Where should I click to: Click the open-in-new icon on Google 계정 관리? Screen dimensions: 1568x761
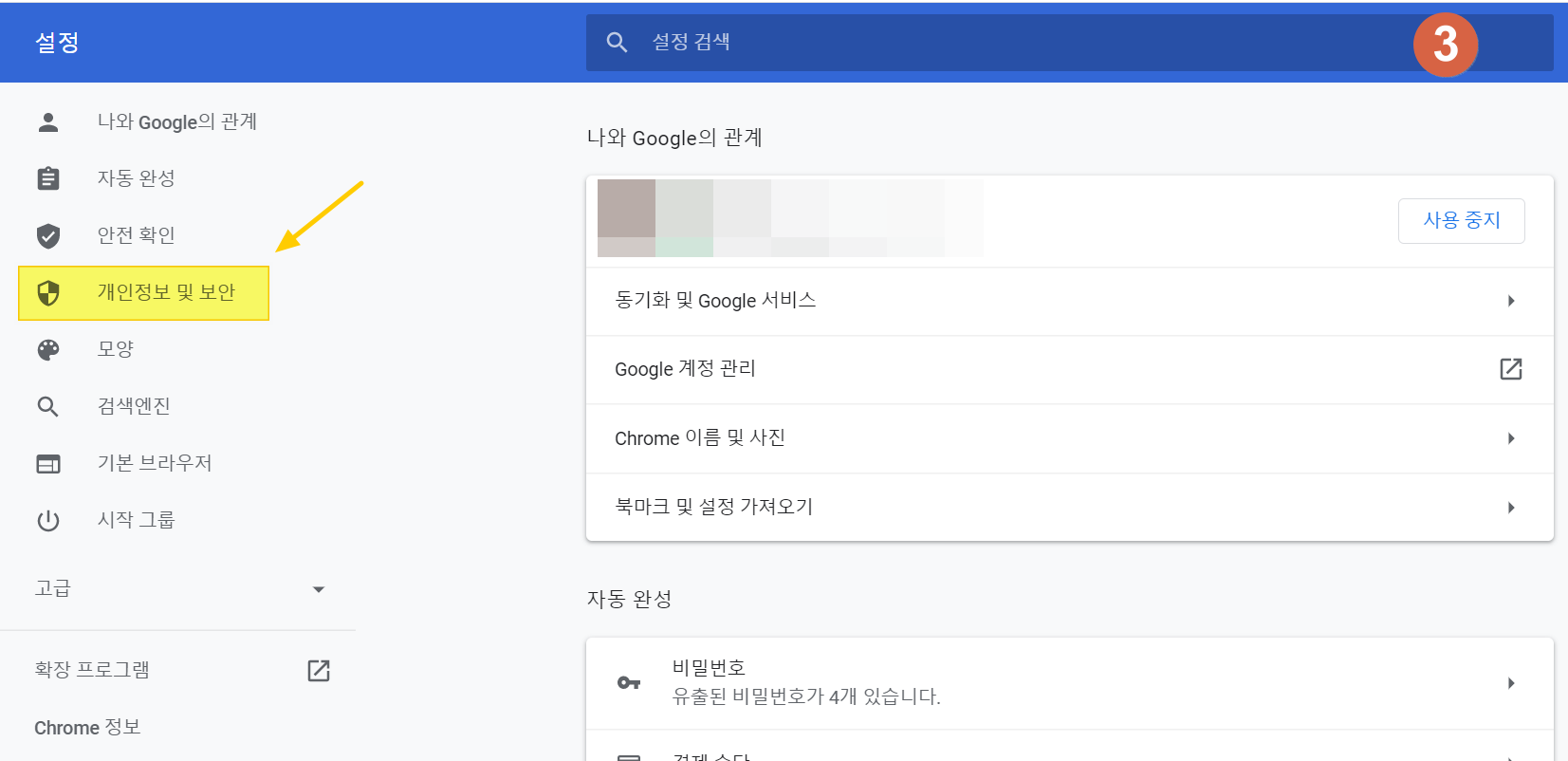click(1511, 369)
